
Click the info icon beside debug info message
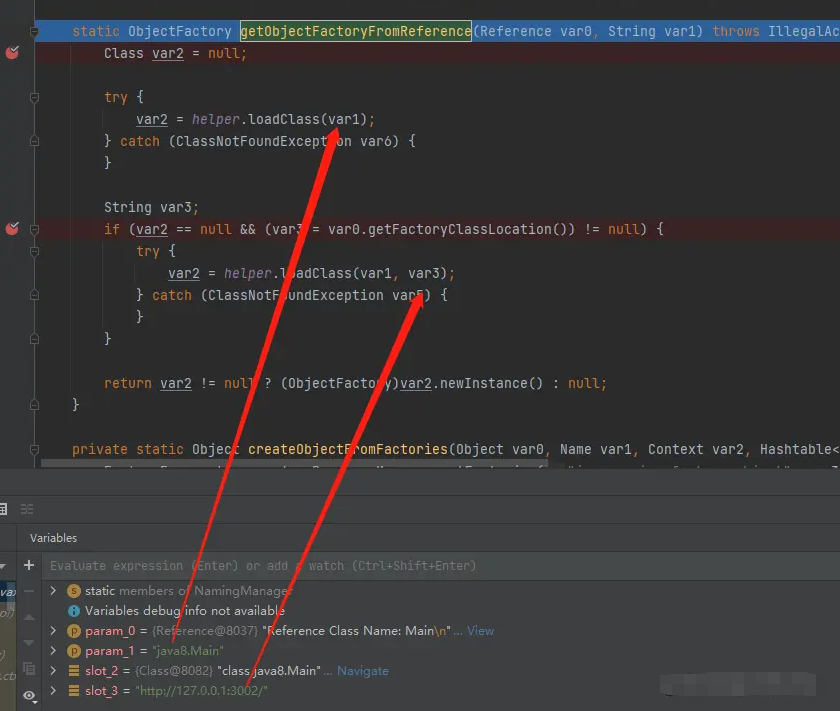73,610
